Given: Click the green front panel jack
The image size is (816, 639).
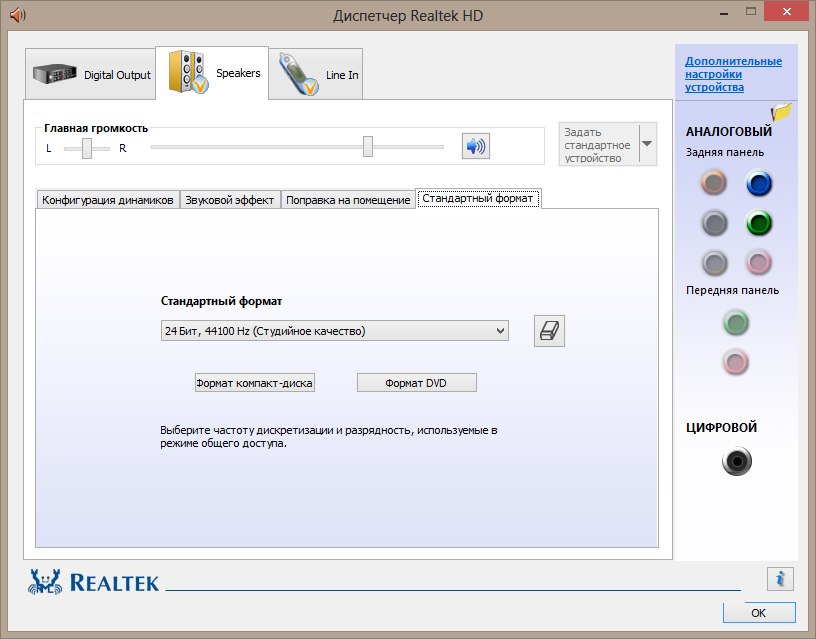Looking at the screenshot, I should point(735,323).
